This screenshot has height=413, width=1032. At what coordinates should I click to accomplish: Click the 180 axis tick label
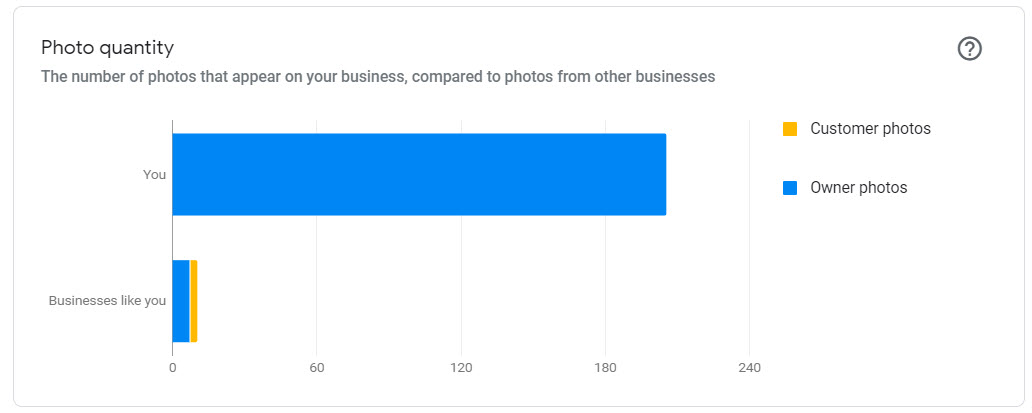[x=606, y=368]
